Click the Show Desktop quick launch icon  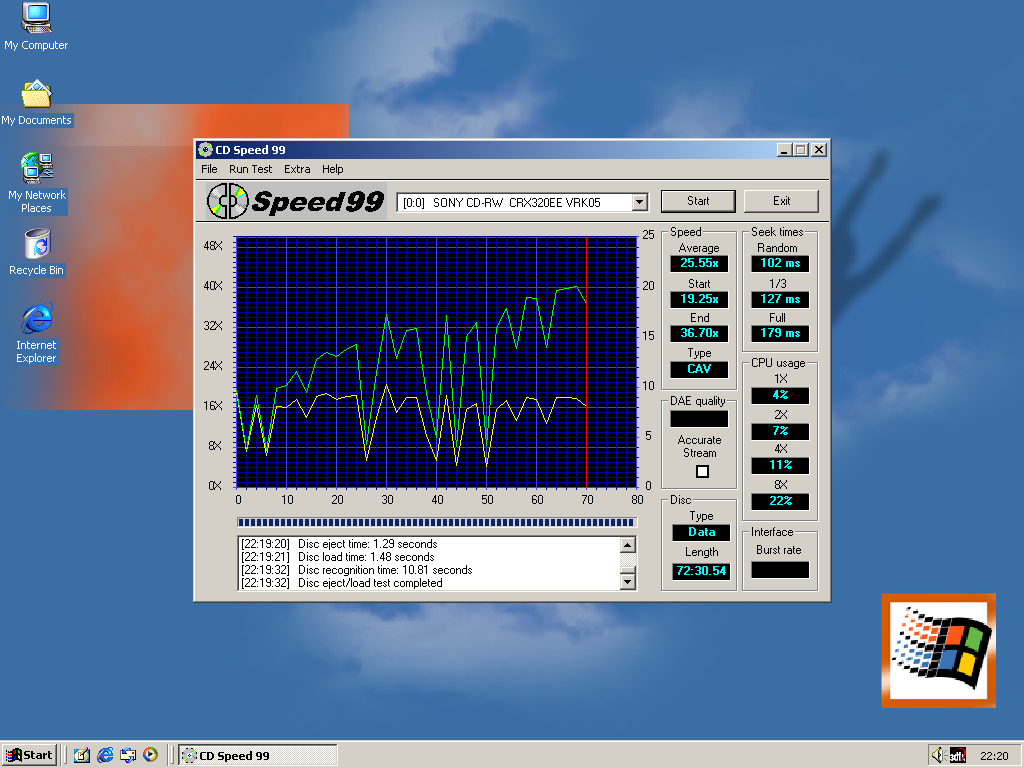[82, 755]
